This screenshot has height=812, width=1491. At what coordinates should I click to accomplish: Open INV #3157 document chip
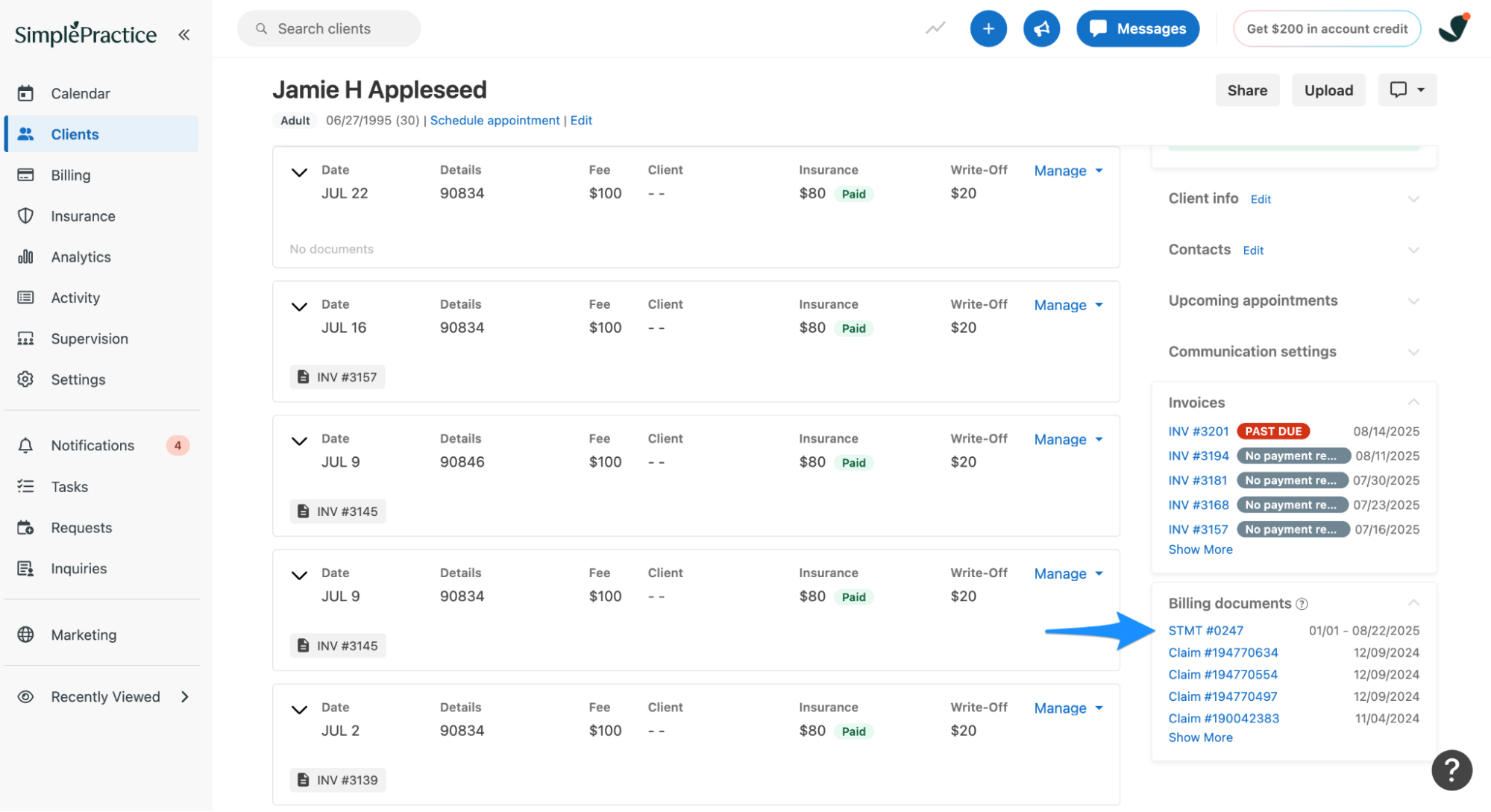(337, 377)
